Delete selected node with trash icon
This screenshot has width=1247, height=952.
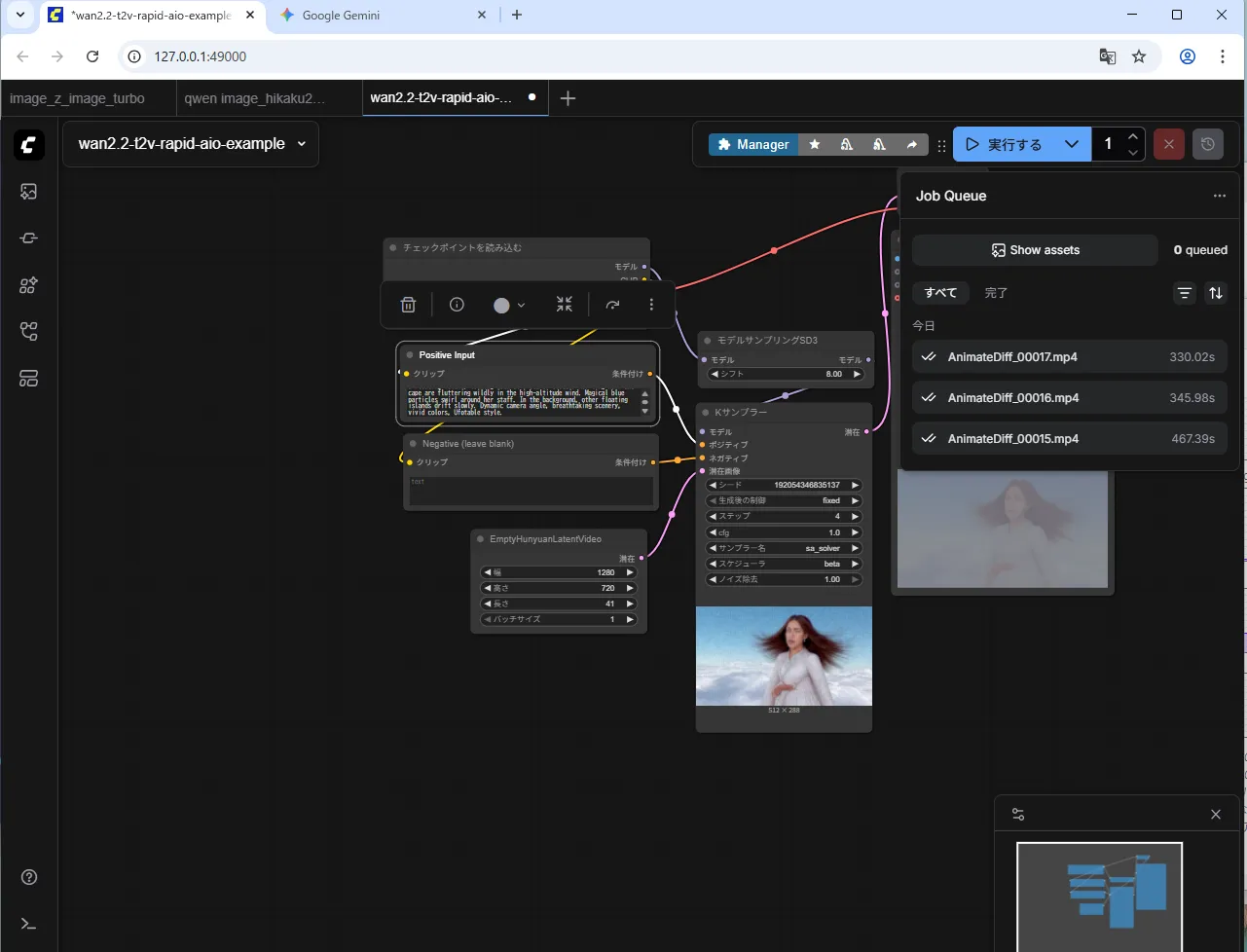click(408, 305)
